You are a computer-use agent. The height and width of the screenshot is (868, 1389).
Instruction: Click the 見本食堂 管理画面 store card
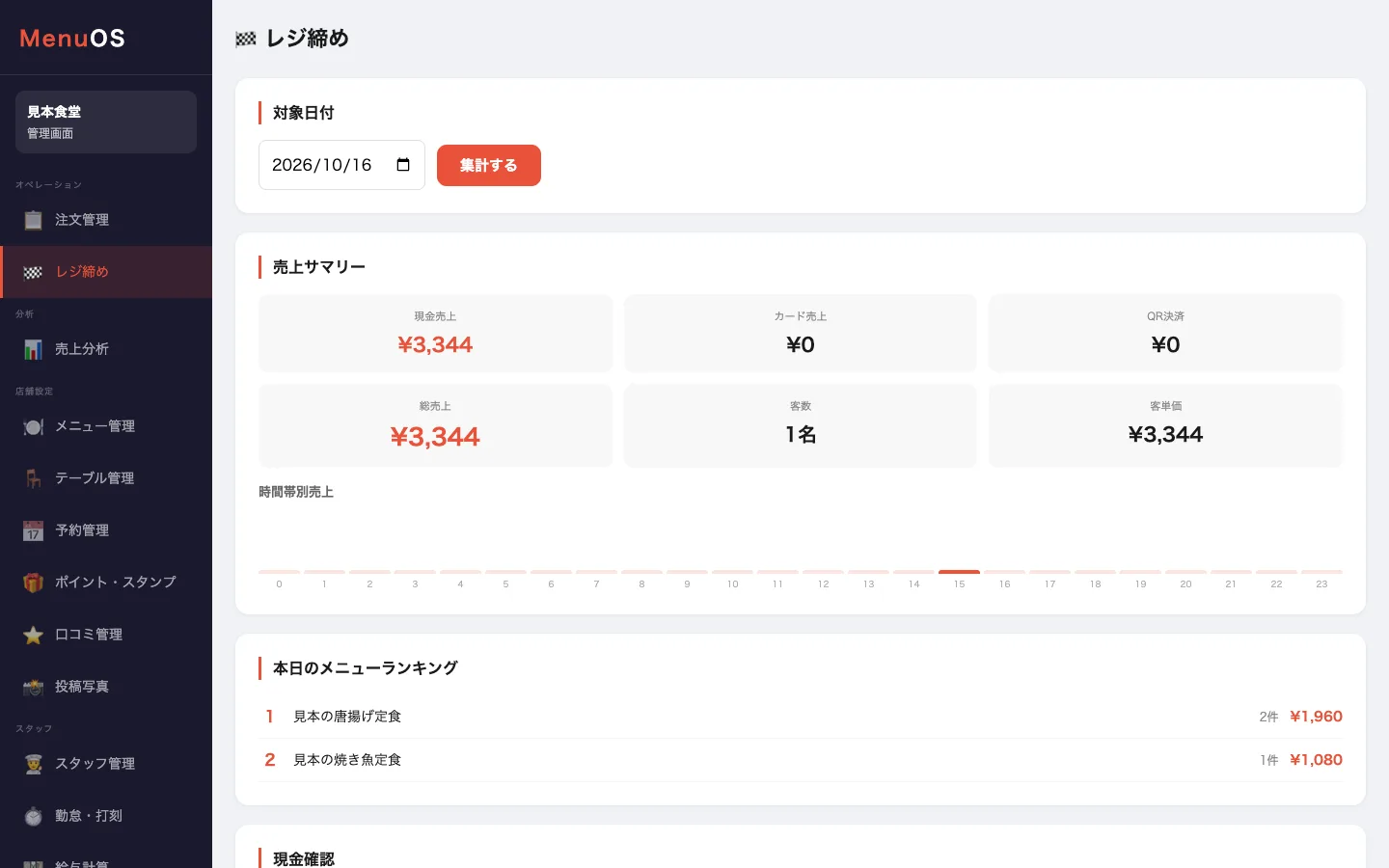coord(106,122)
